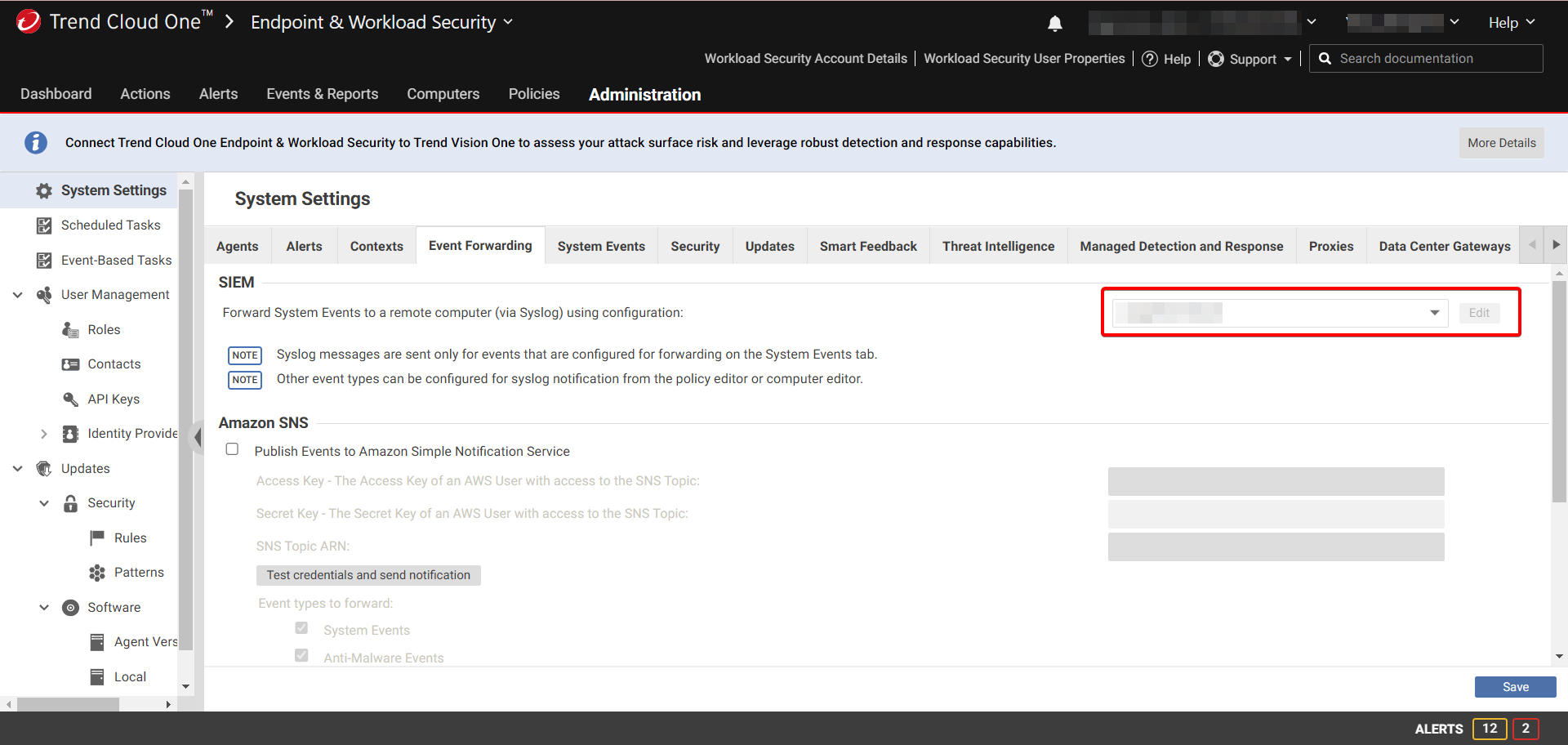Go to Events & Reports
This screenshot has width=1568, height=745.
[x=323, y=94]
